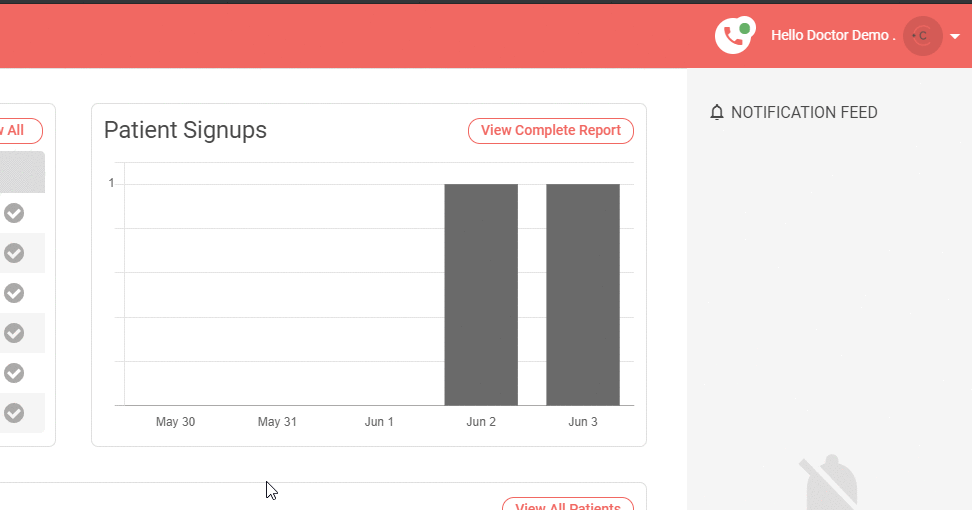Click the Patient Signups card title

(x=185, y=130)
